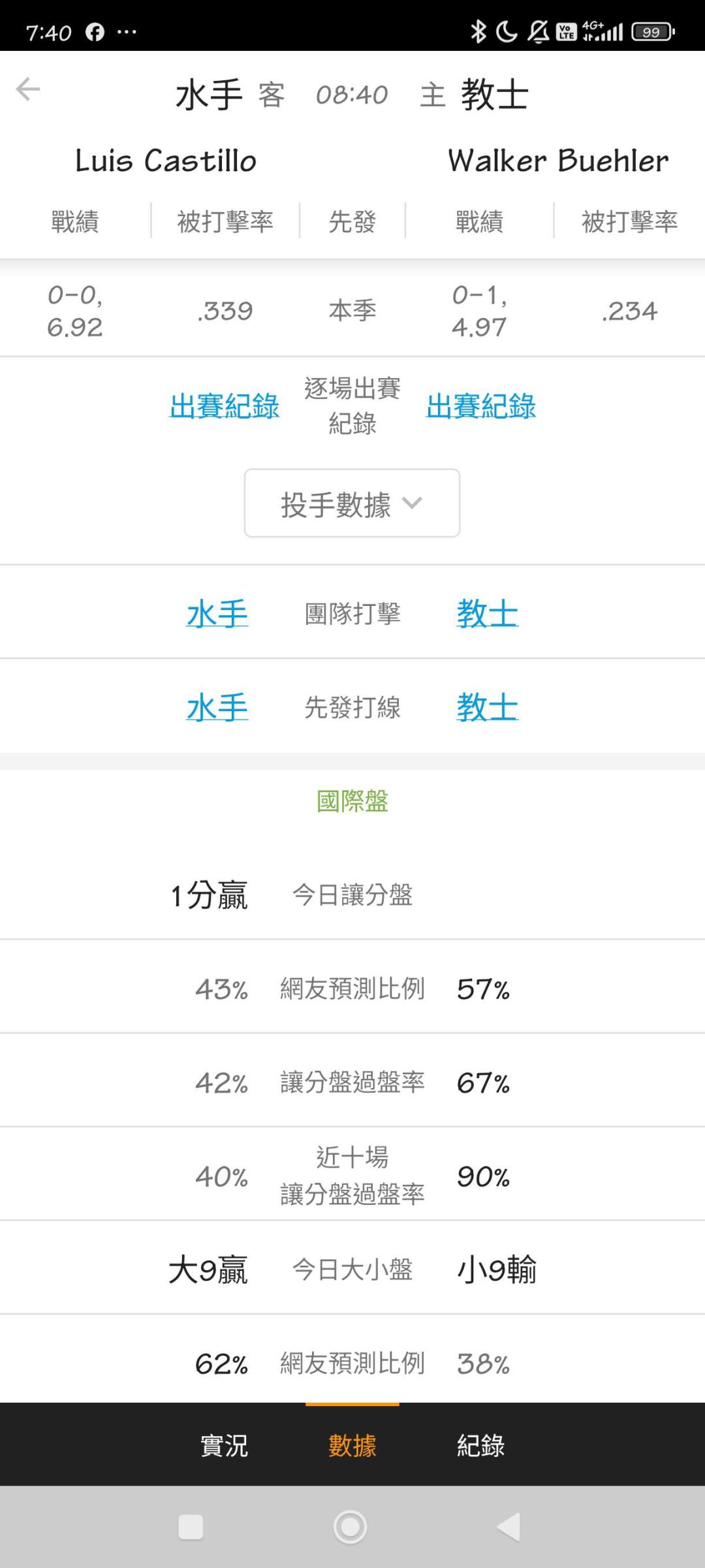Open the 投手數據 dropdown

352,504
